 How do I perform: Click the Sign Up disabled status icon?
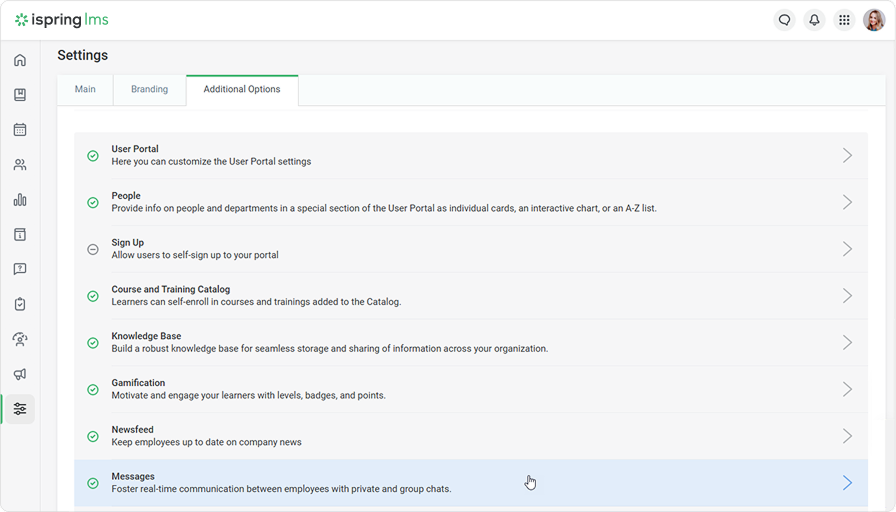93,249
